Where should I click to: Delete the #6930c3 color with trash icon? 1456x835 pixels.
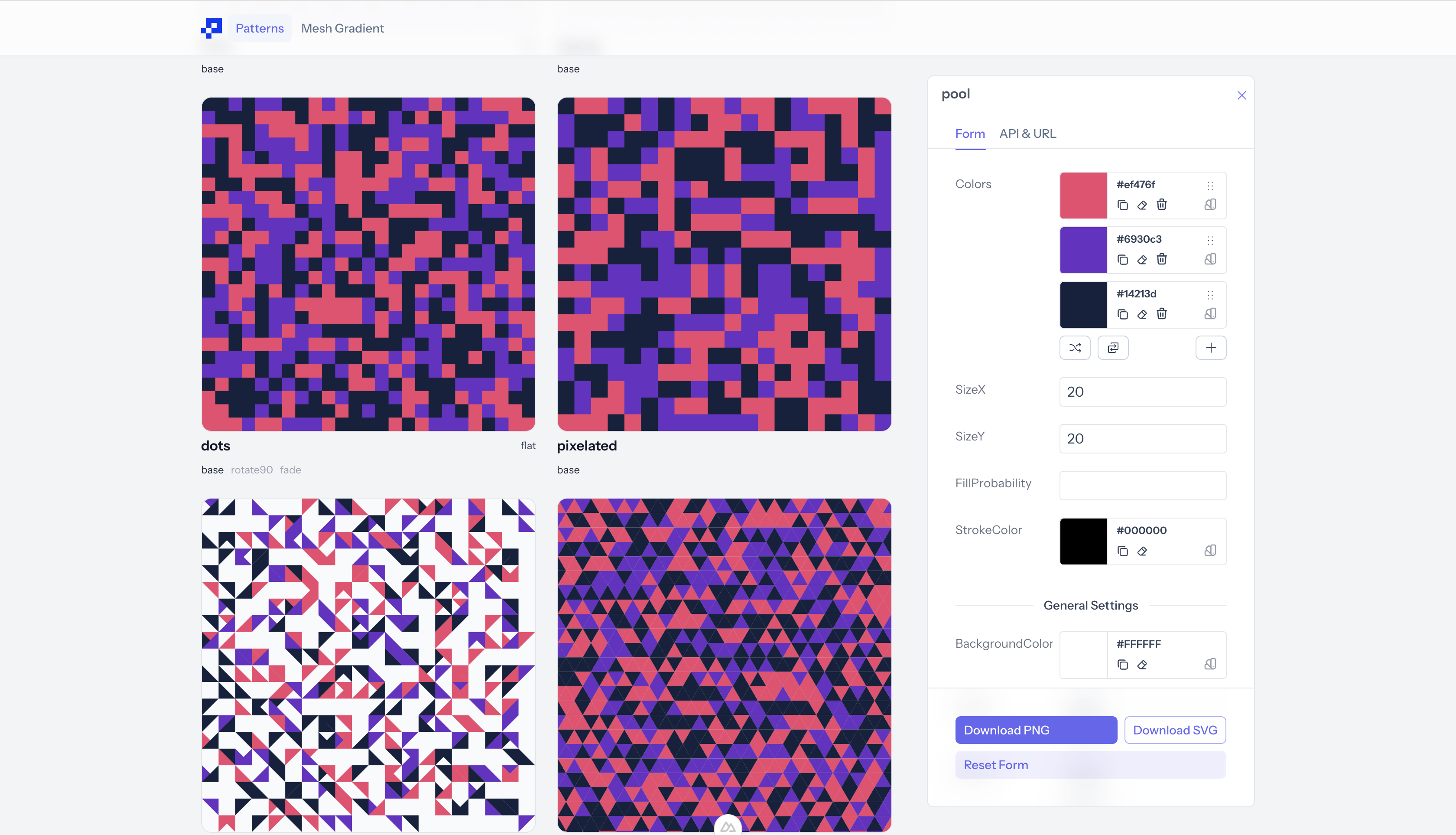coord(1161,259)
